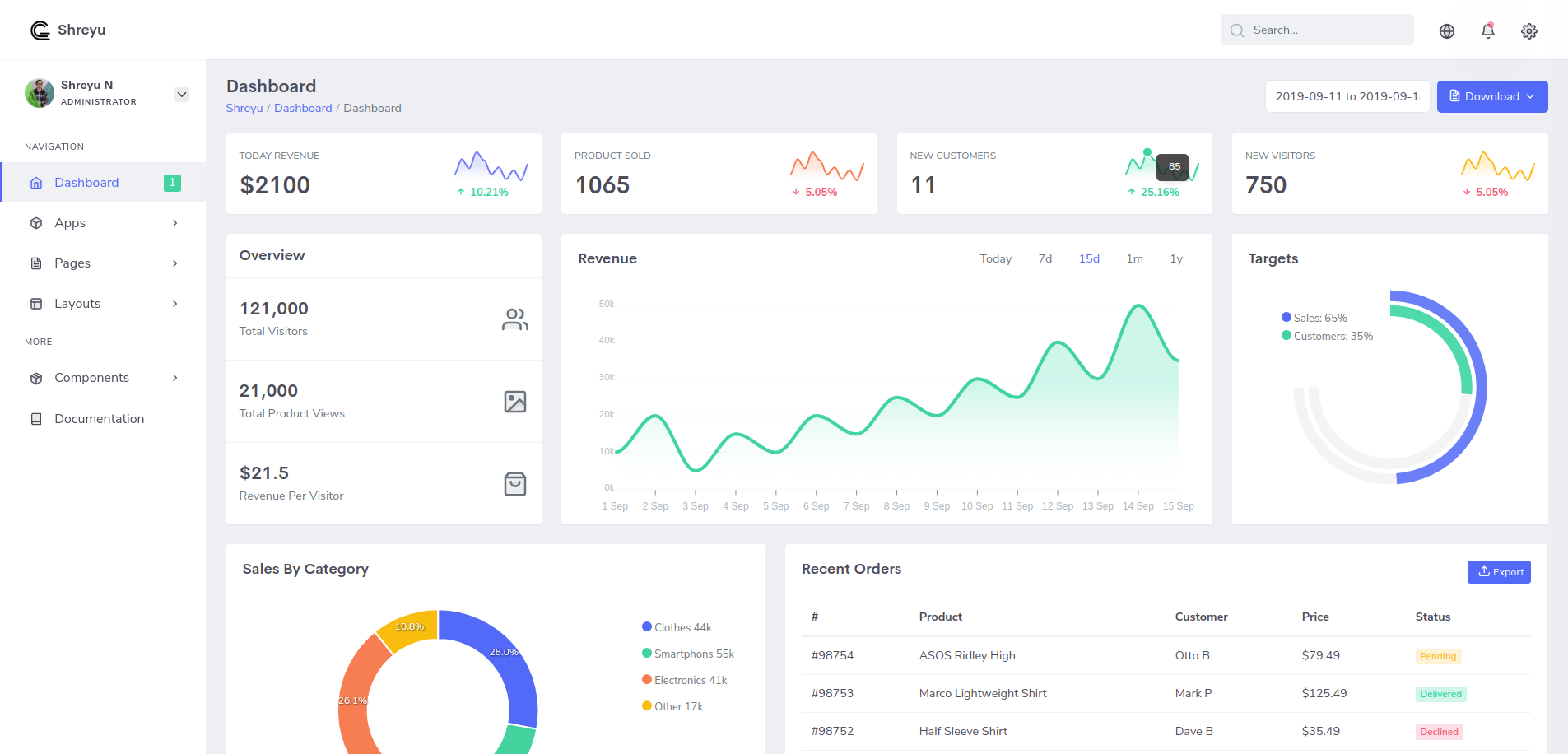Viewport: 1568px width, 754px height.
Task: Select the Dashboard sidebar item
Action: [103, 183]
